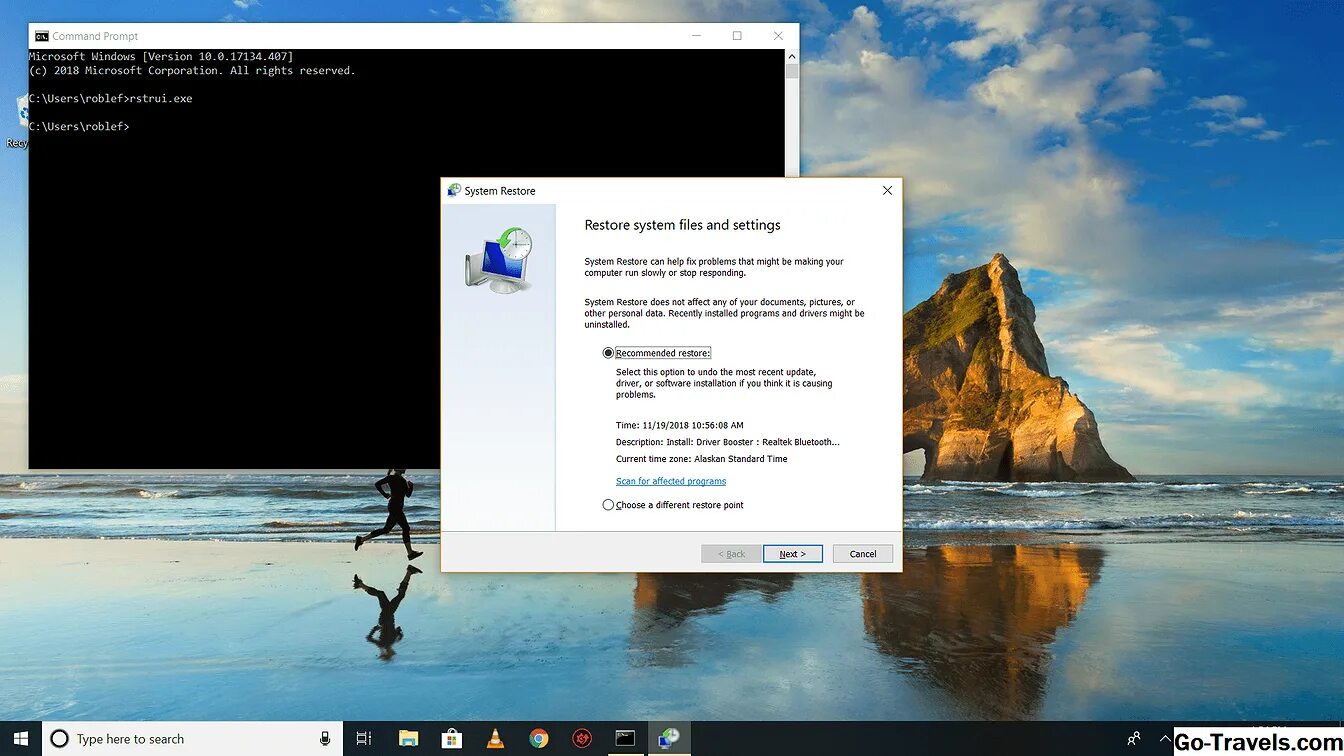Click the Next button
The width and height of the screenshot is (1344, 756).
pyautogui.click(x=792, y=553)
